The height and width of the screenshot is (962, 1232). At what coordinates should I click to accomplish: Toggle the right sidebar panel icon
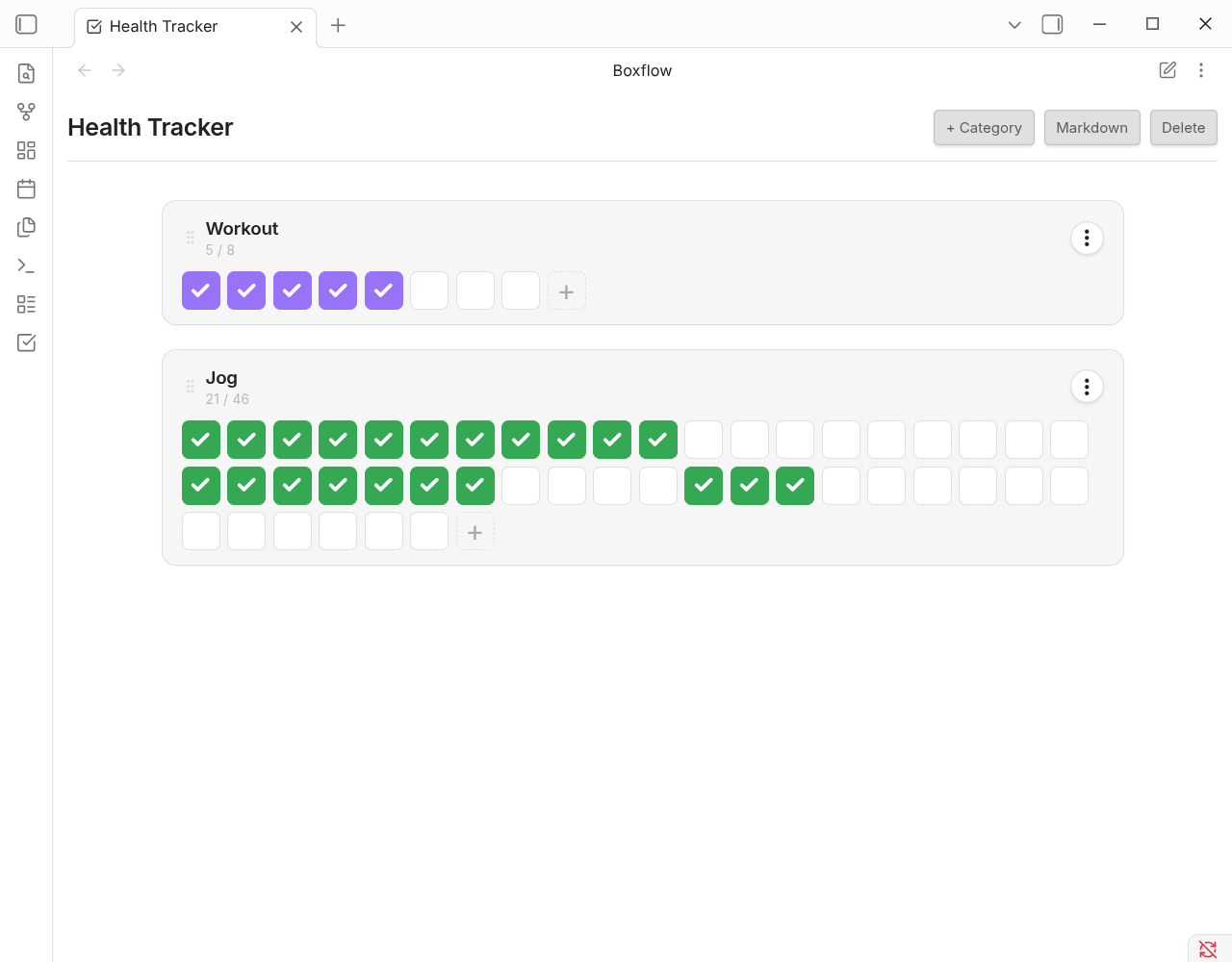pyautogui.click(x=1052, y=24)
